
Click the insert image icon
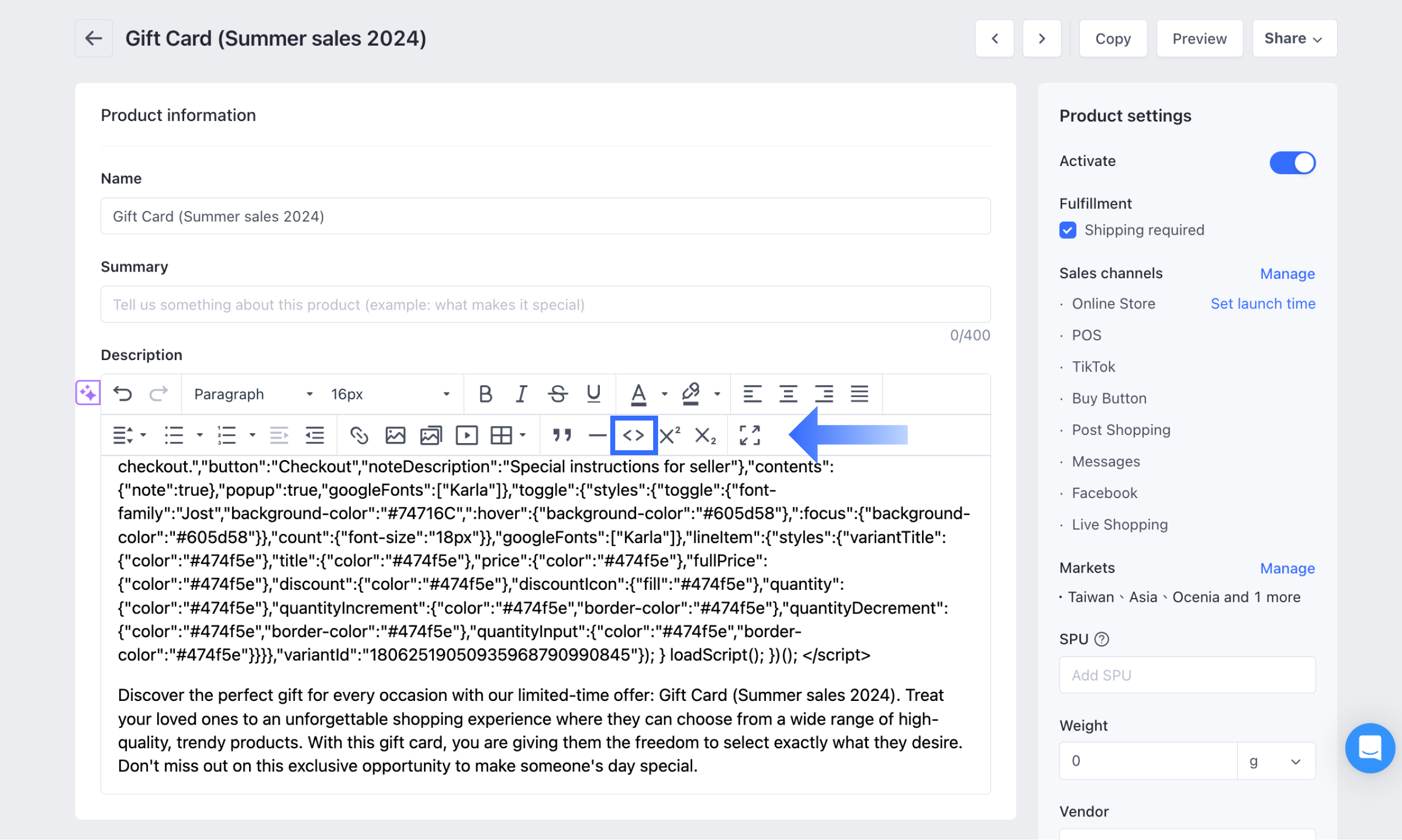point(395,435)
